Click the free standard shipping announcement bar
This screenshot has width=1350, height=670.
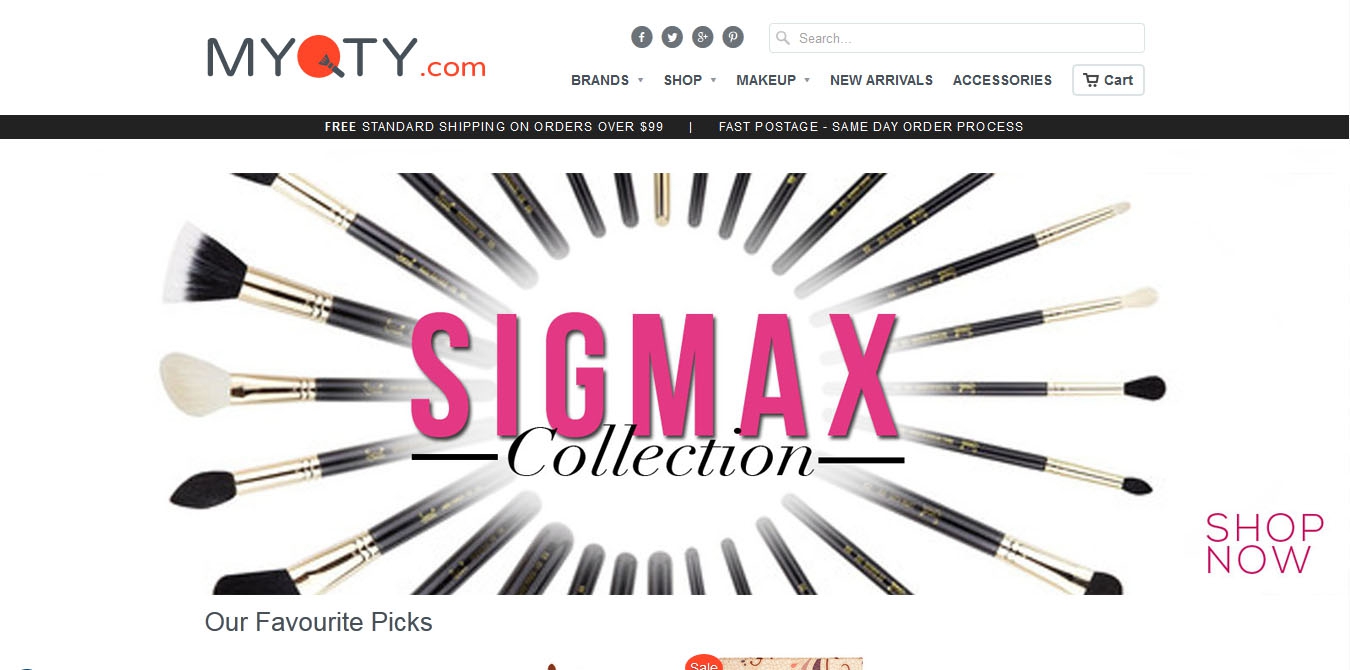pos(675,127)
